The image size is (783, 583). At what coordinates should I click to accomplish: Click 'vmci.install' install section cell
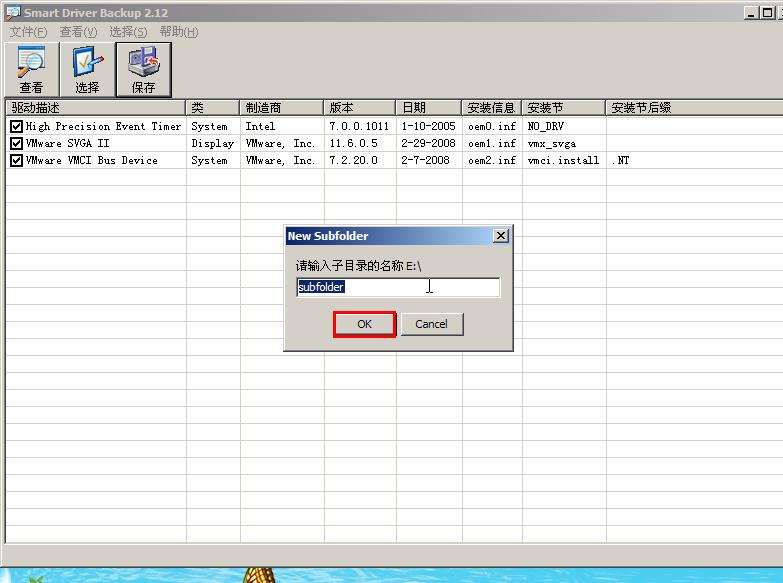563,161
